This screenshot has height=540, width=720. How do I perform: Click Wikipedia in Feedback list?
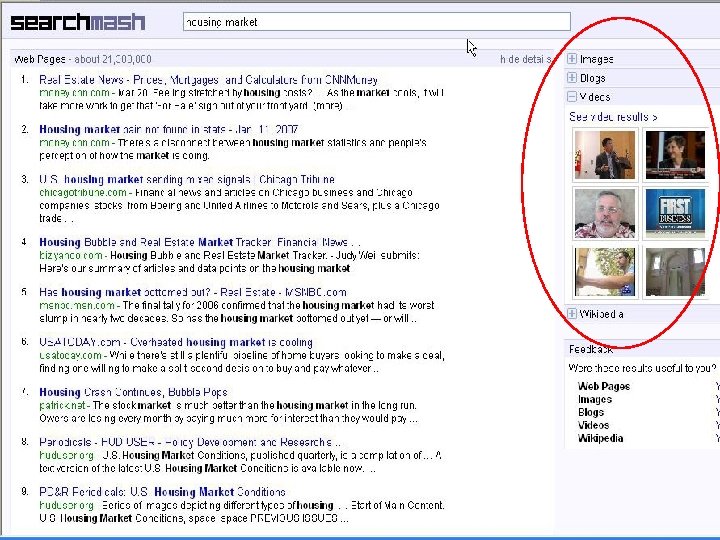[600, 438]
